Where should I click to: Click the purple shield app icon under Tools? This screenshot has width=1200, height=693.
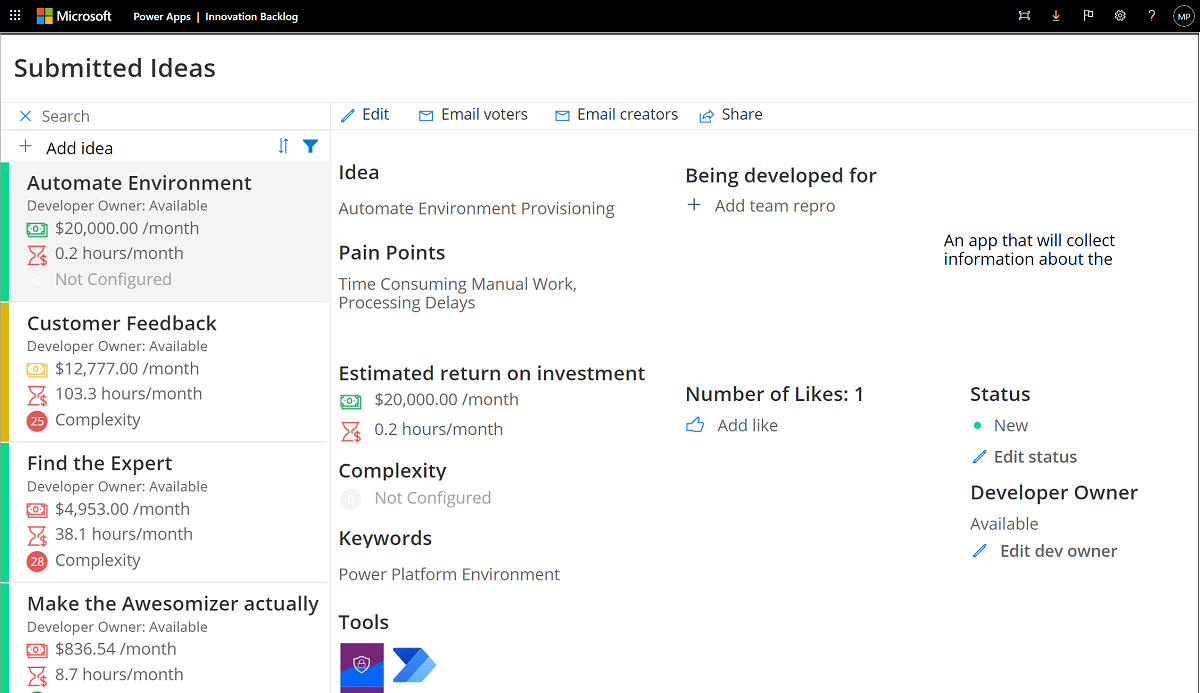point(361,666)
